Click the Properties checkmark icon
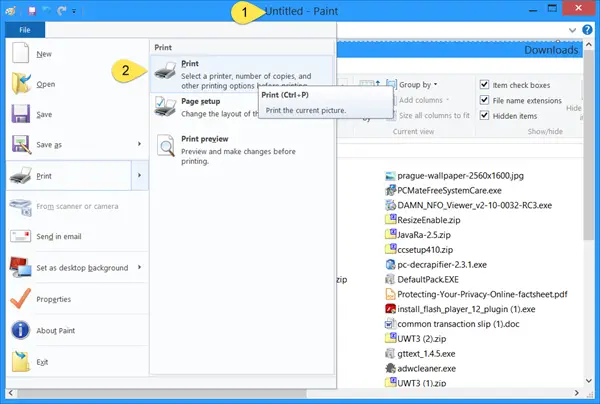 tap(21, 298)
